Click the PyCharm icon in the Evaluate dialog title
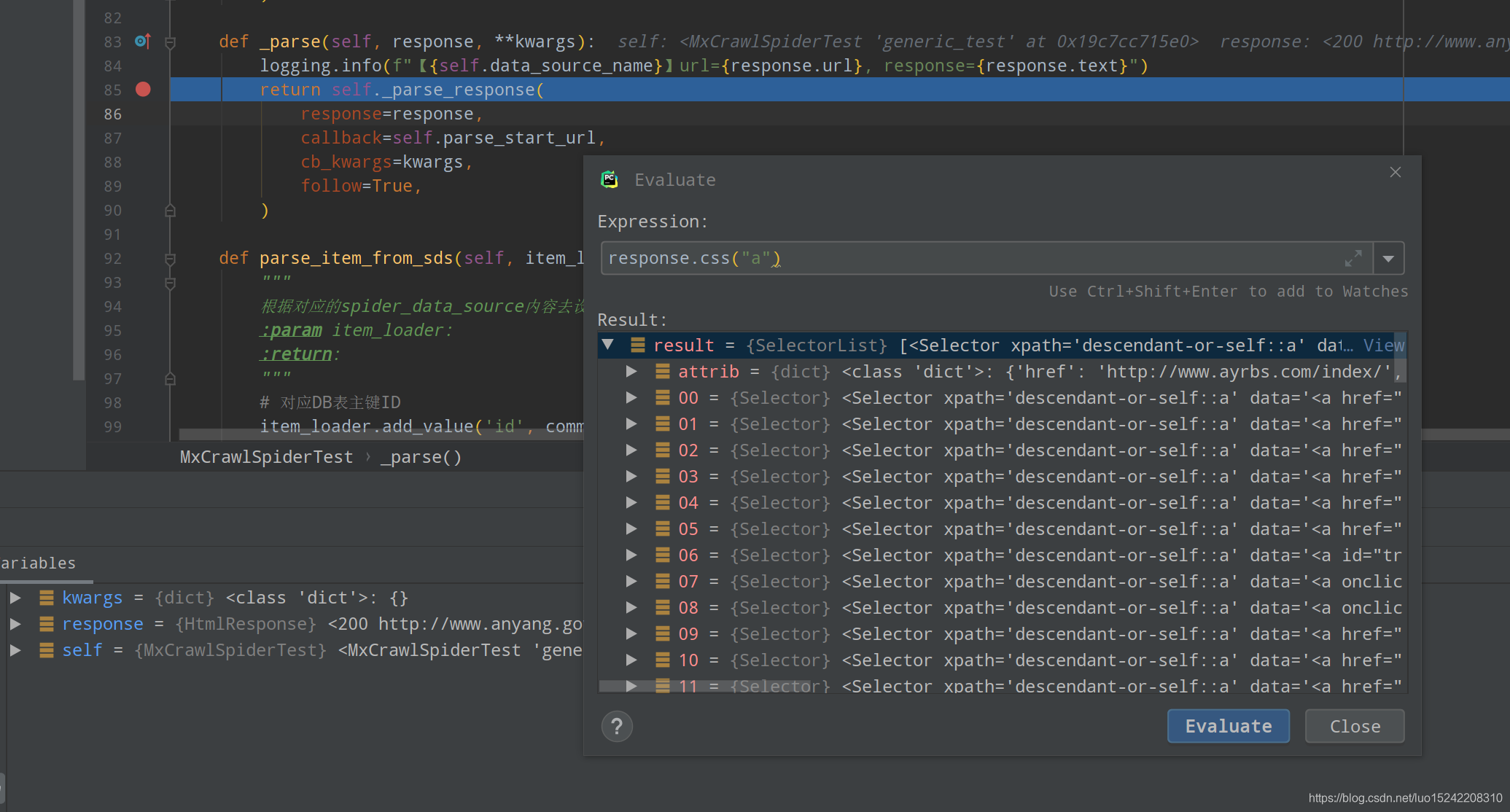Image resolution: width=1510 pixels, height=812 pixels. coord(610,179)
